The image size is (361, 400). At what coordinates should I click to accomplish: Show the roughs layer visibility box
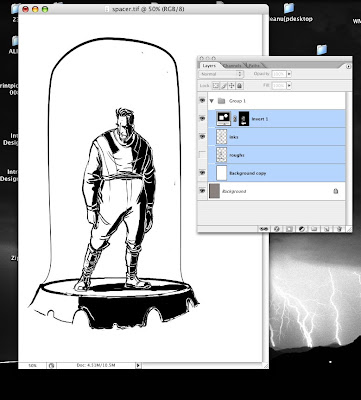pyautogui.click(x=202, y=155)
